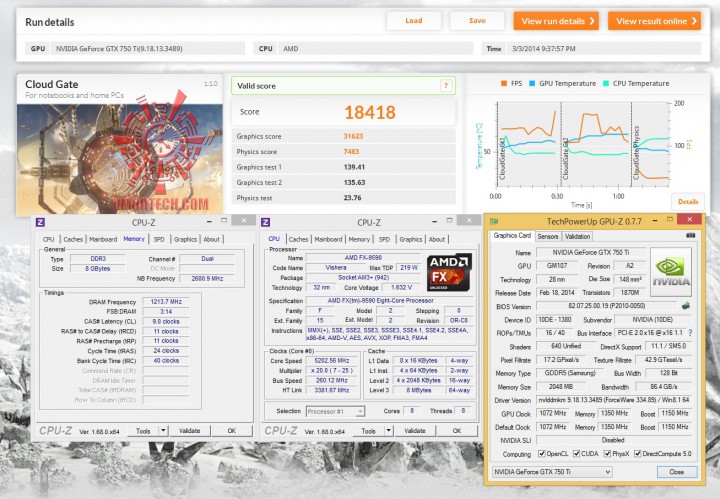Click the Driver Version field in GPU-Z
Screen dimensions: 720x499
[x=614, y=400]
